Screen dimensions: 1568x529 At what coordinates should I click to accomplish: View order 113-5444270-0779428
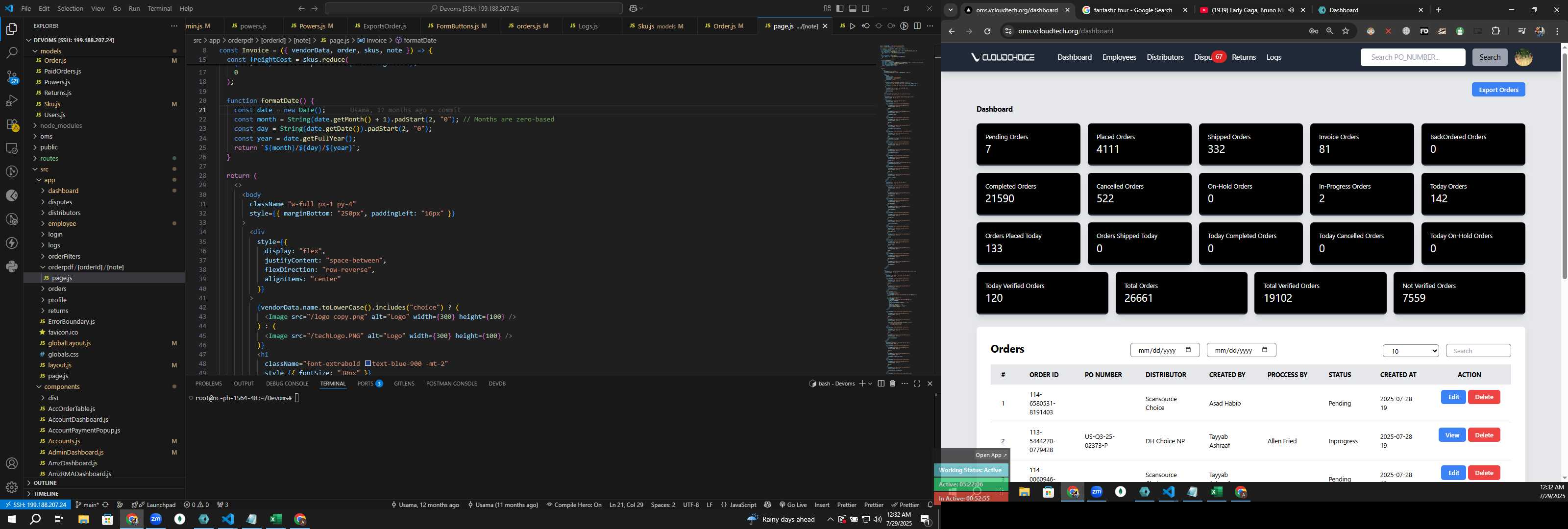[x=1452, y=435]
